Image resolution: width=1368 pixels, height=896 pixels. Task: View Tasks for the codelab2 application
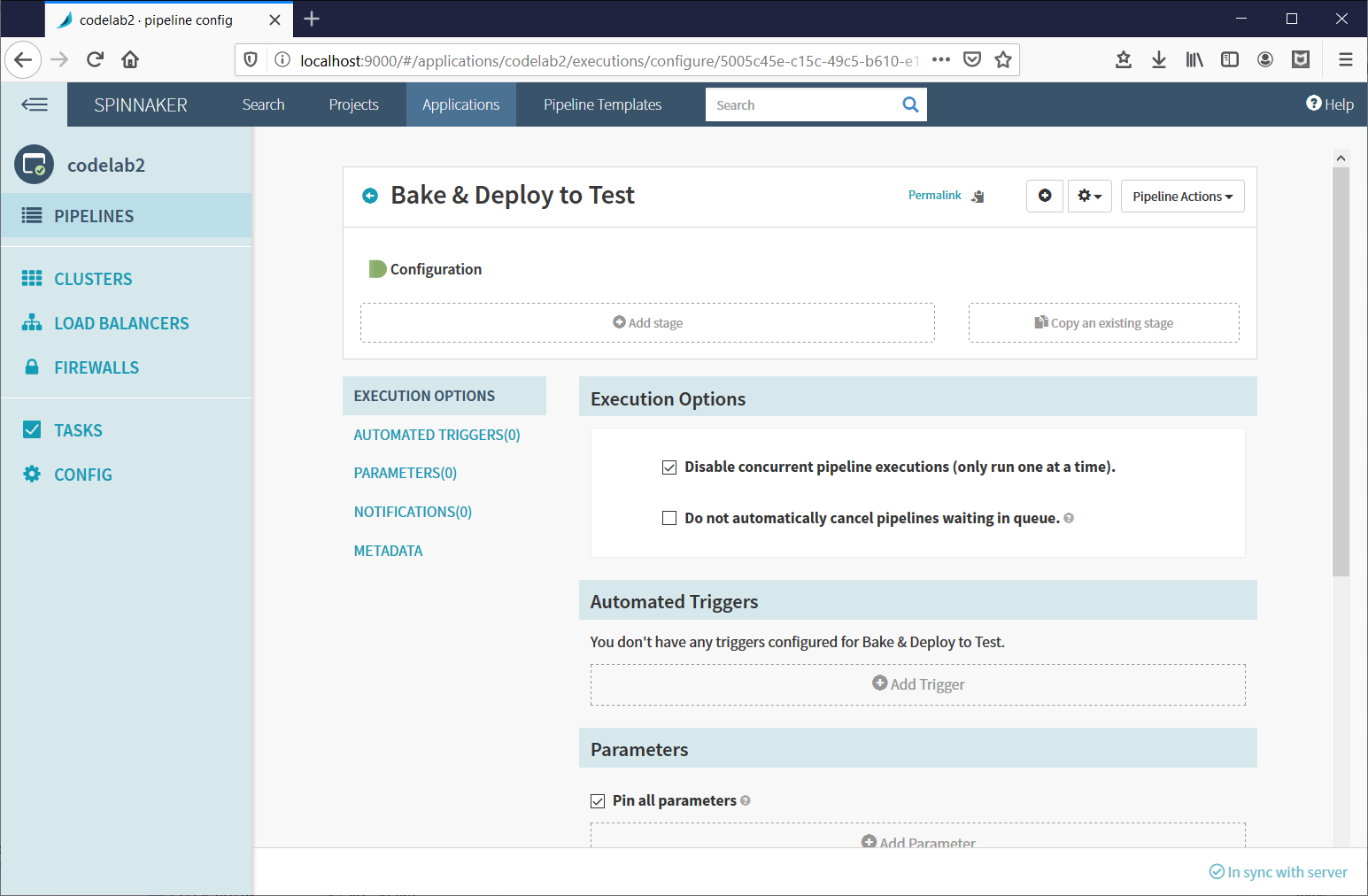79,429
